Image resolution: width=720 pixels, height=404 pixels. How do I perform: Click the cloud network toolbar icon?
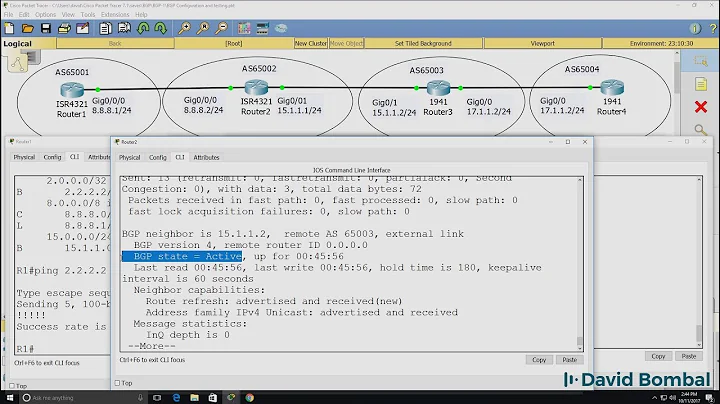(x=281, y=28)
